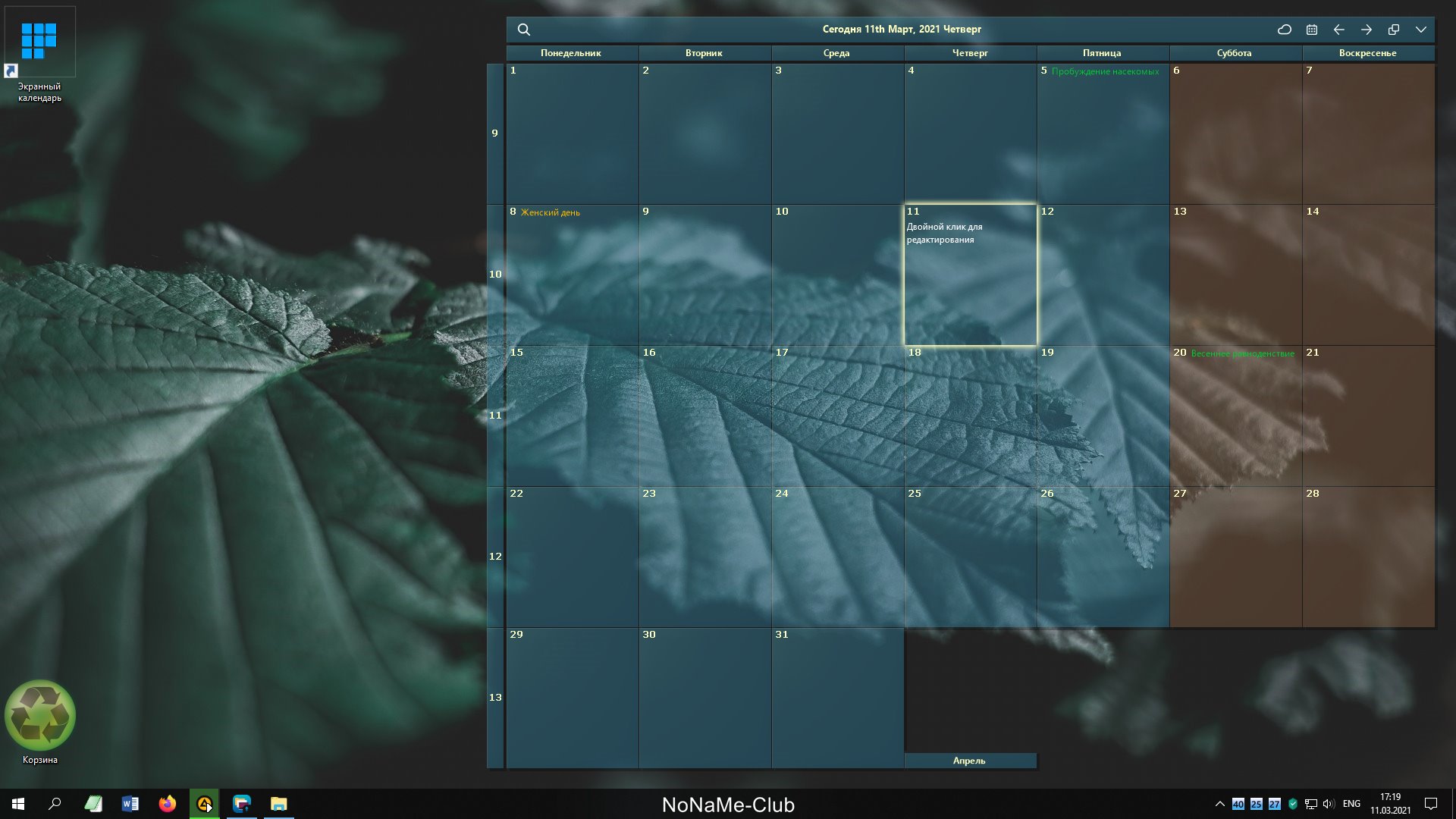Image resolution: width=1456 pixels, height=819 pixels.
Task: Open the volume speaker tray icon
Action: (1329, 804)
